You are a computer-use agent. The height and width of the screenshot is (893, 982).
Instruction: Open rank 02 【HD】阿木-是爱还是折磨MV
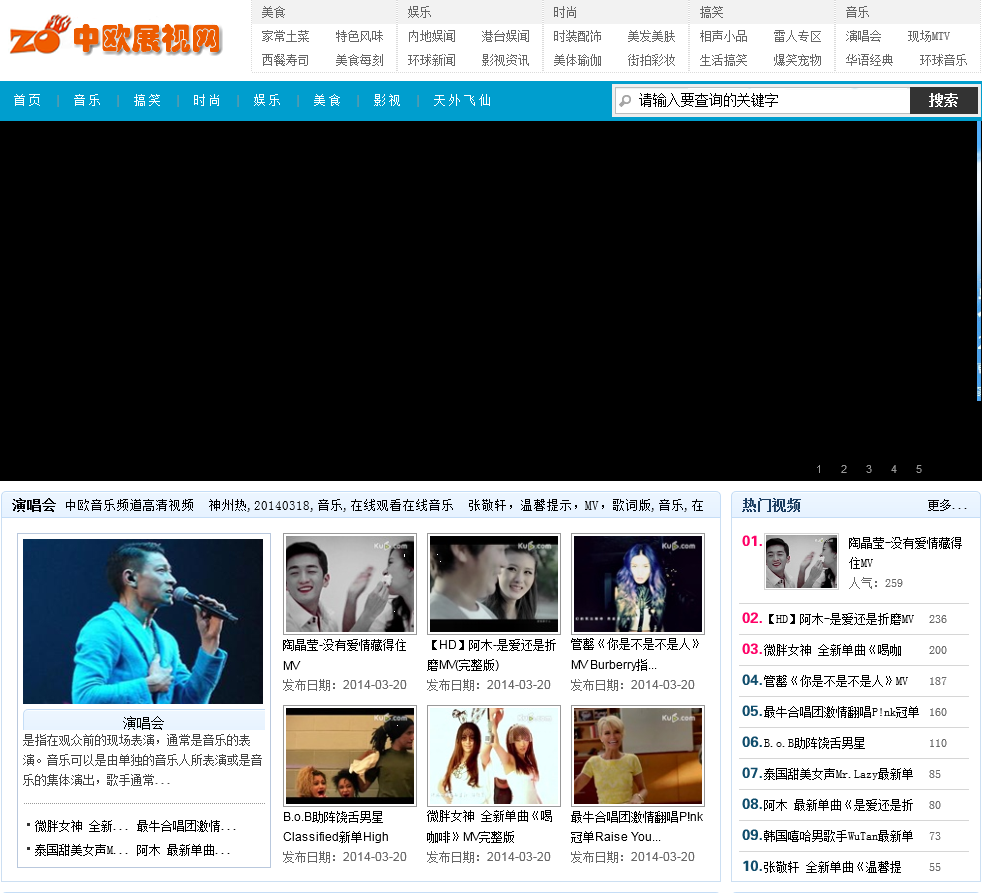(x=839, y=619)
